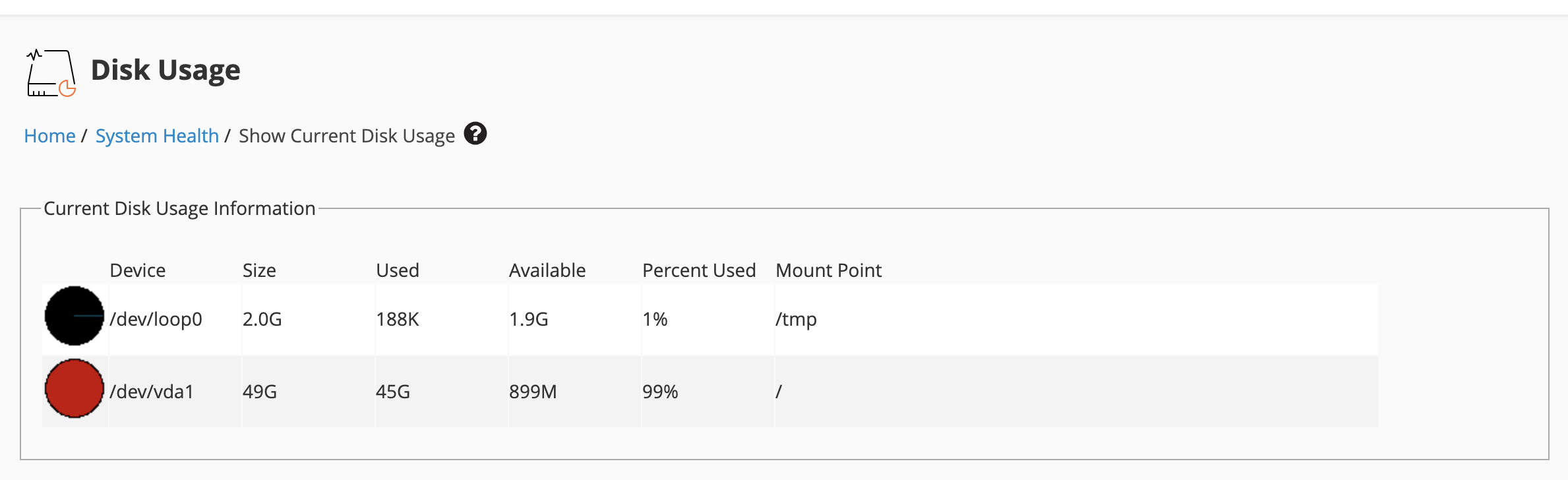Click the 99% percent used value
Screen dimensions: 1568x480
pos(660,392)
